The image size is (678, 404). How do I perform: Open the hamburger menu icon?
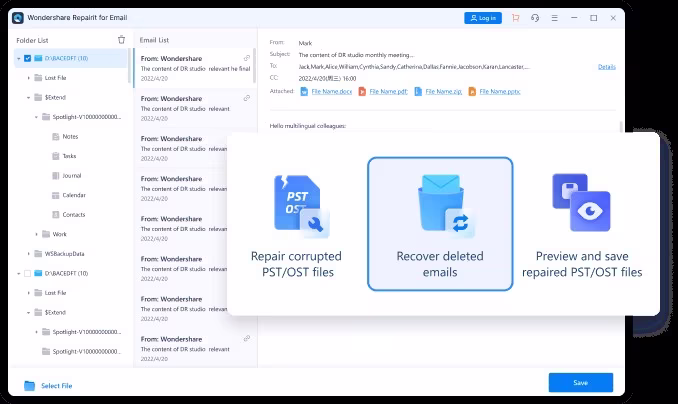pos(554,18)
